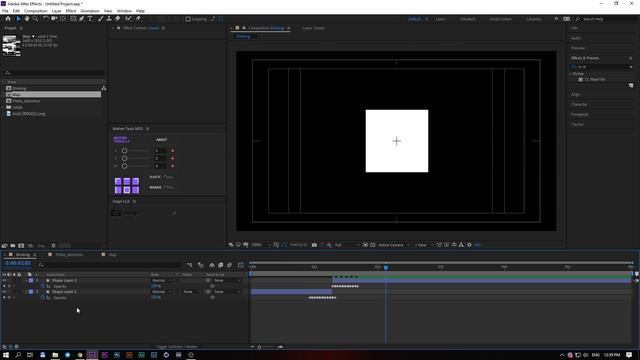Select the Brush tool
640x360 pixels.
click(100, 19)
